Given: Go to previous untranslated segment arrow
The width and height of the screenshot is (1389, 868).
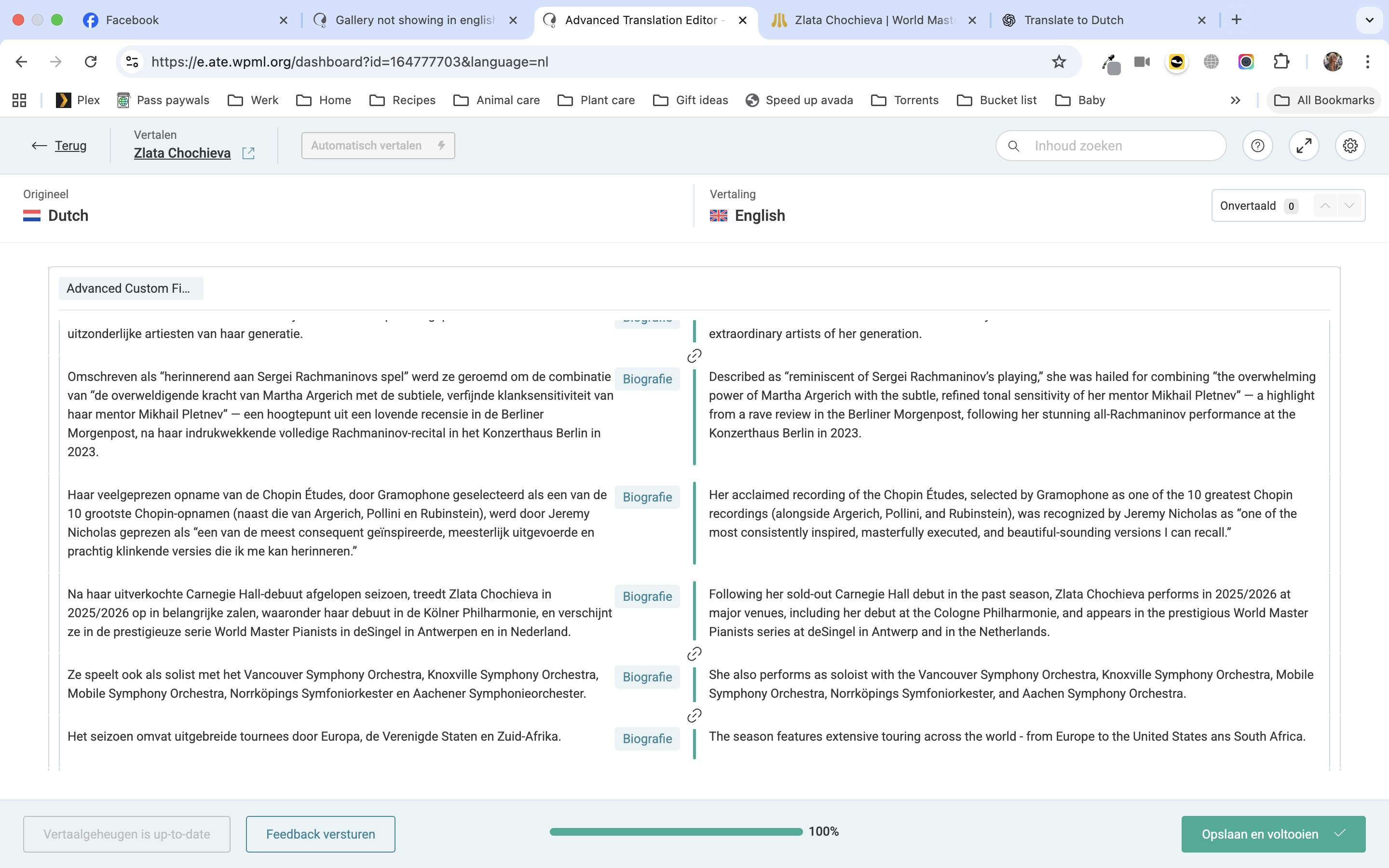Looking at the screenshot, I should click(1325, 206).
